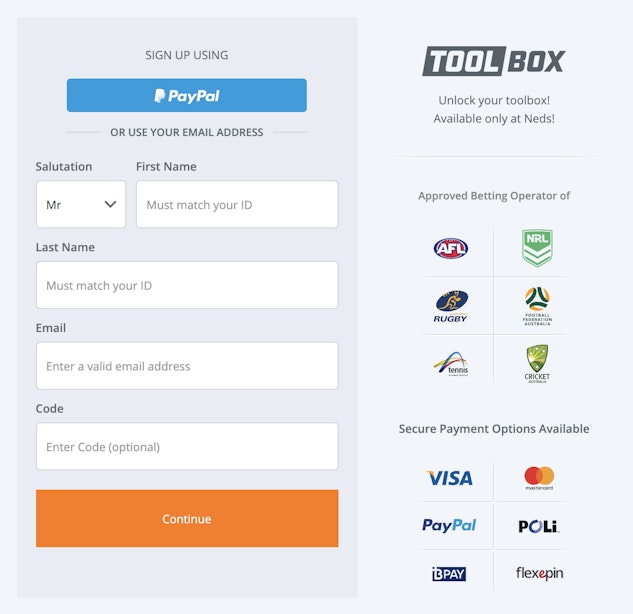Focus the First Name input field
Screen dimensions: 633x614
237,204
